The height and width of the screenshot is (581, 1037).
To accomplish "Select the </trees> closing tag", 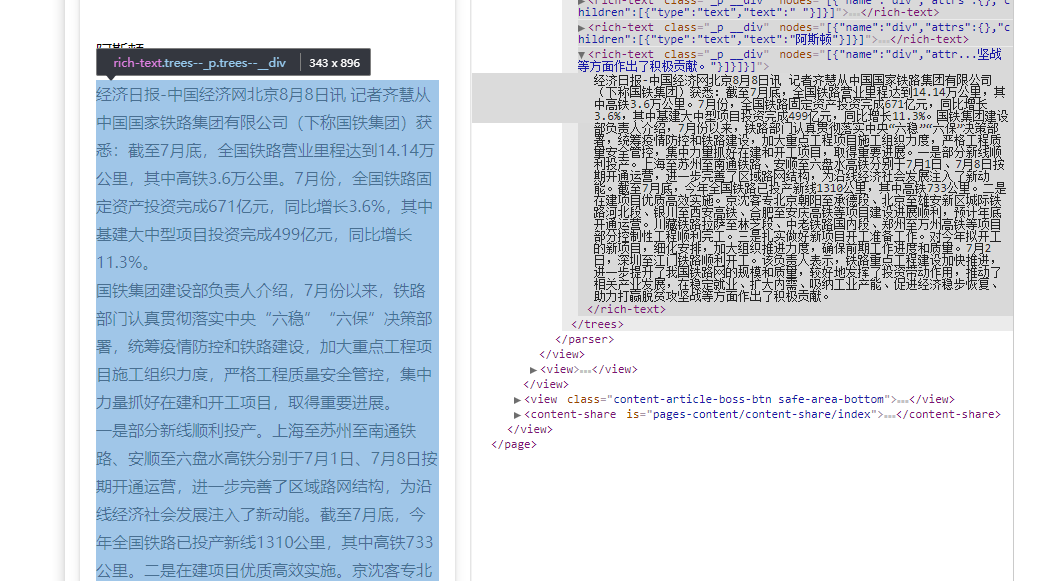I will coord(597,324).
